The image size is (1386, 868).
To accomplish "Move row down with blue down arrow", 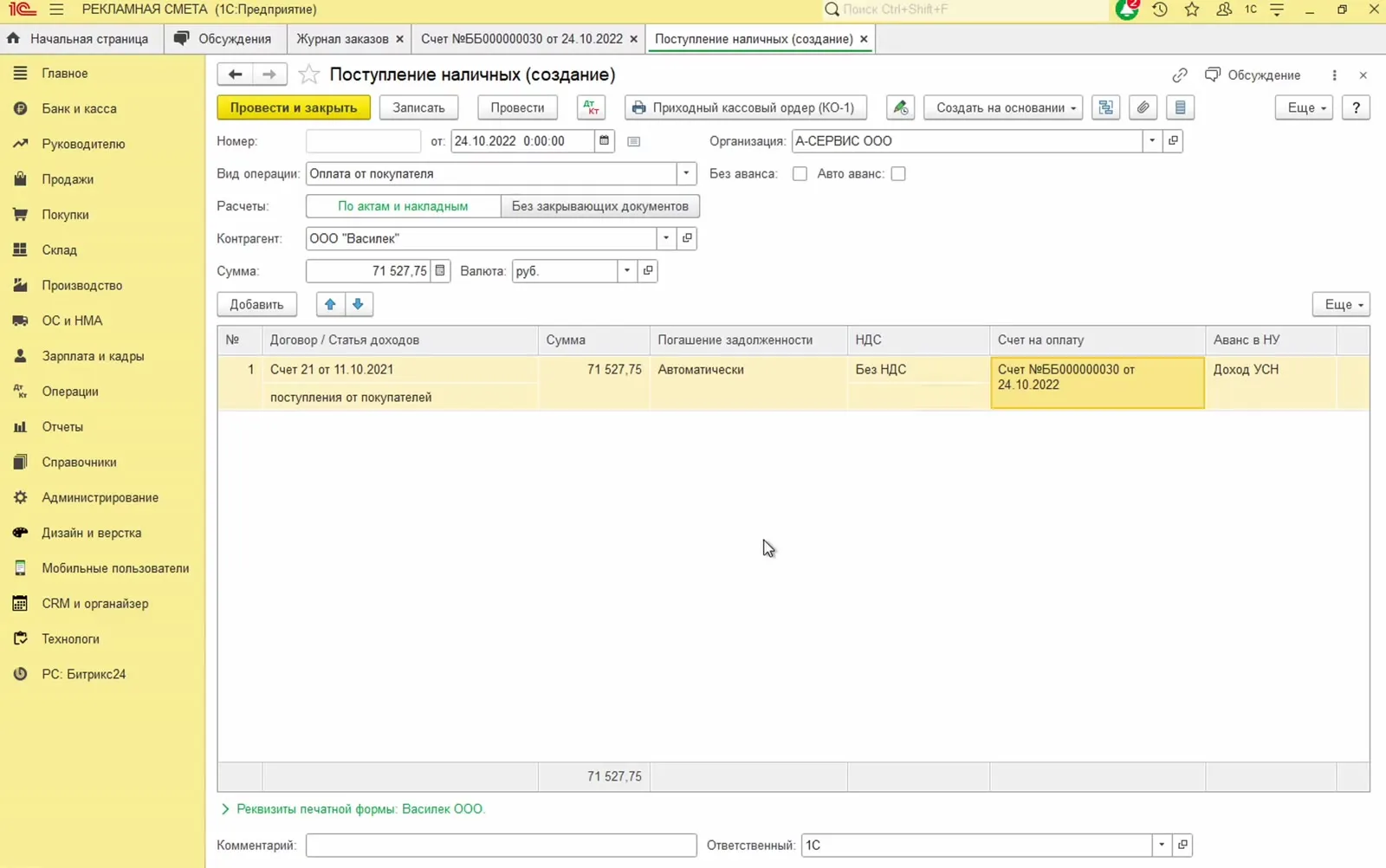I will pyautogui.click(x=358, y=304).
